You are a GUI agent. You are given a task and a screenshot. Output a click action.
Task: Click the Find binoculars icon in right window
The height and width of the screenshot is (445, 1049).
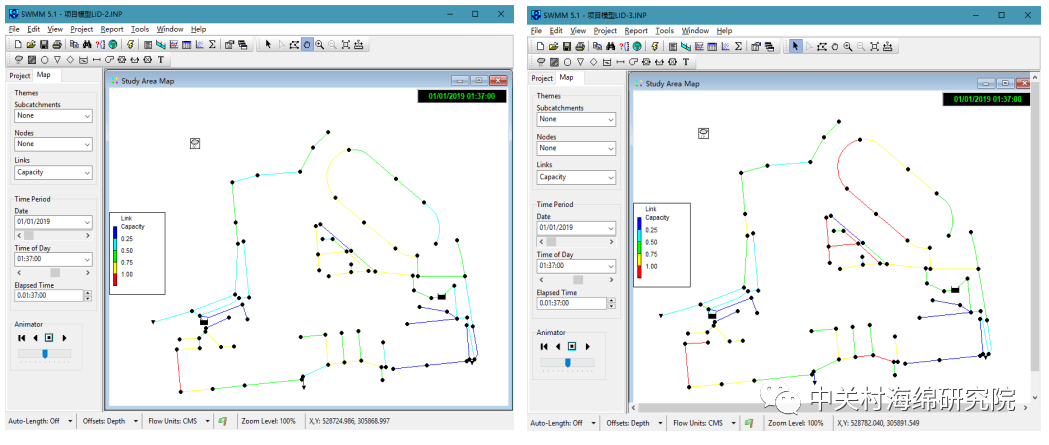(x=609, y=46)
